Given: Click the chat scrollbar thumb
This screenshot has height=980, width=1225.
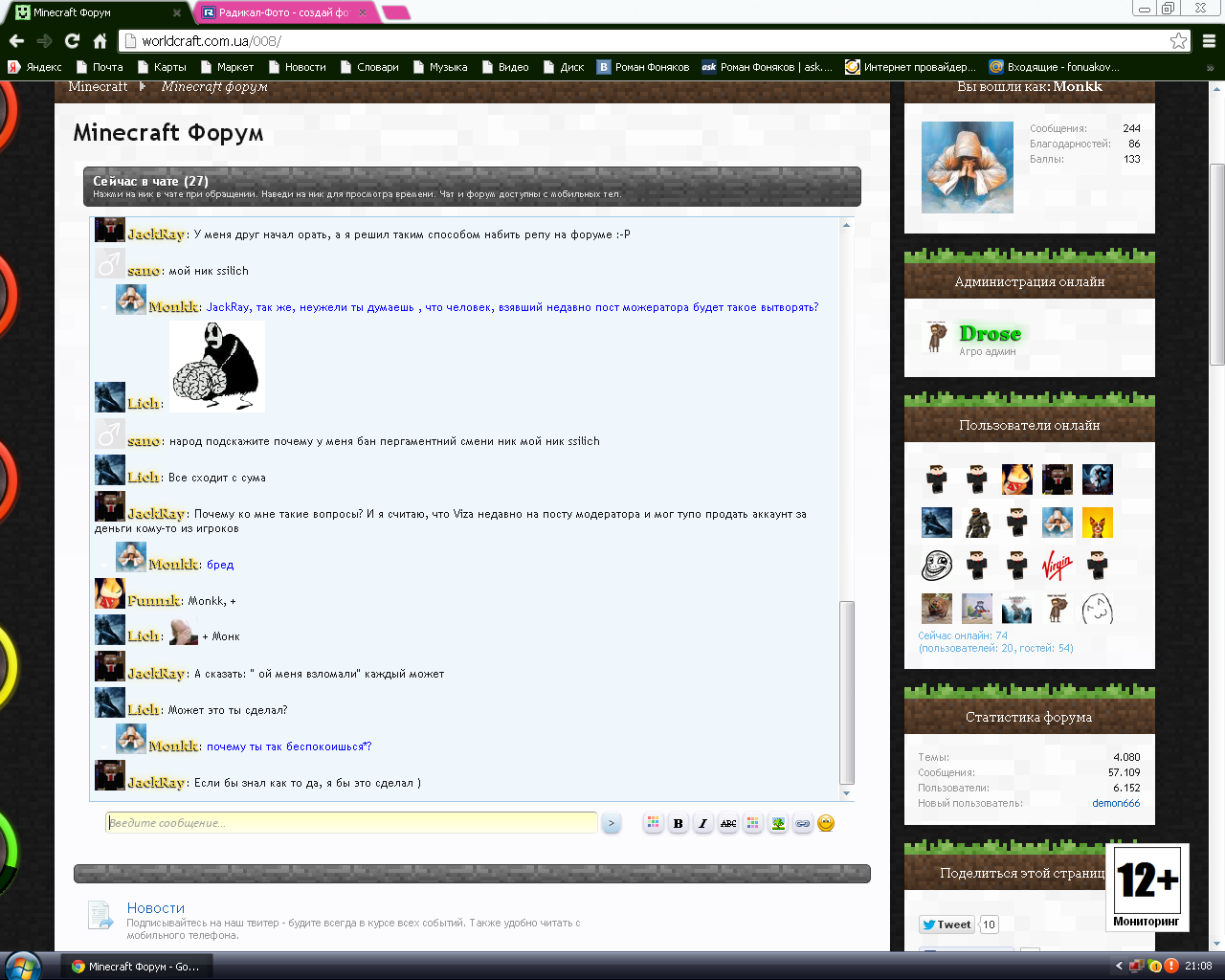Looking at the screenshot, I should tap(846, 693).
